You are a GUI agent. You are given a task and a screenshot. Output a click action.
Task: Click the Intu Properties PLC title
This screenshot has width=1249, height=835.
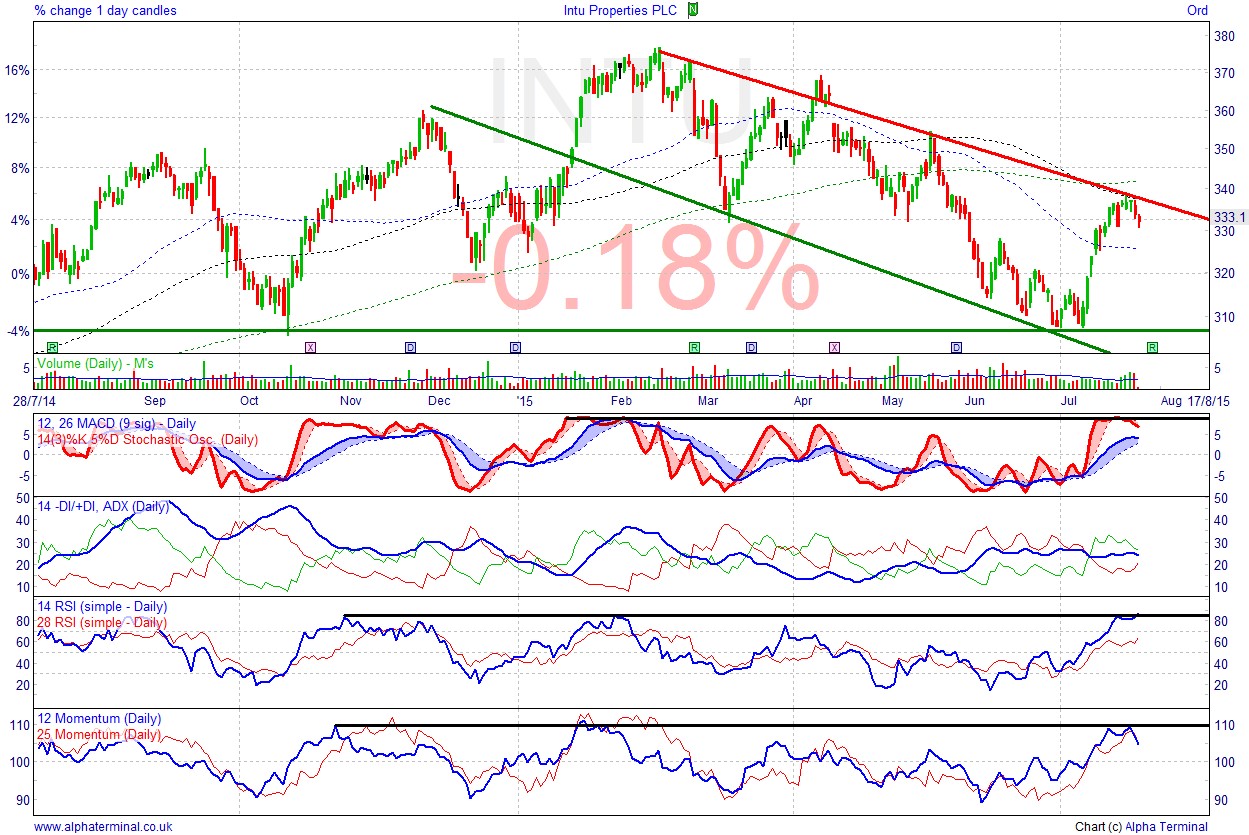(x=621, y=11)
